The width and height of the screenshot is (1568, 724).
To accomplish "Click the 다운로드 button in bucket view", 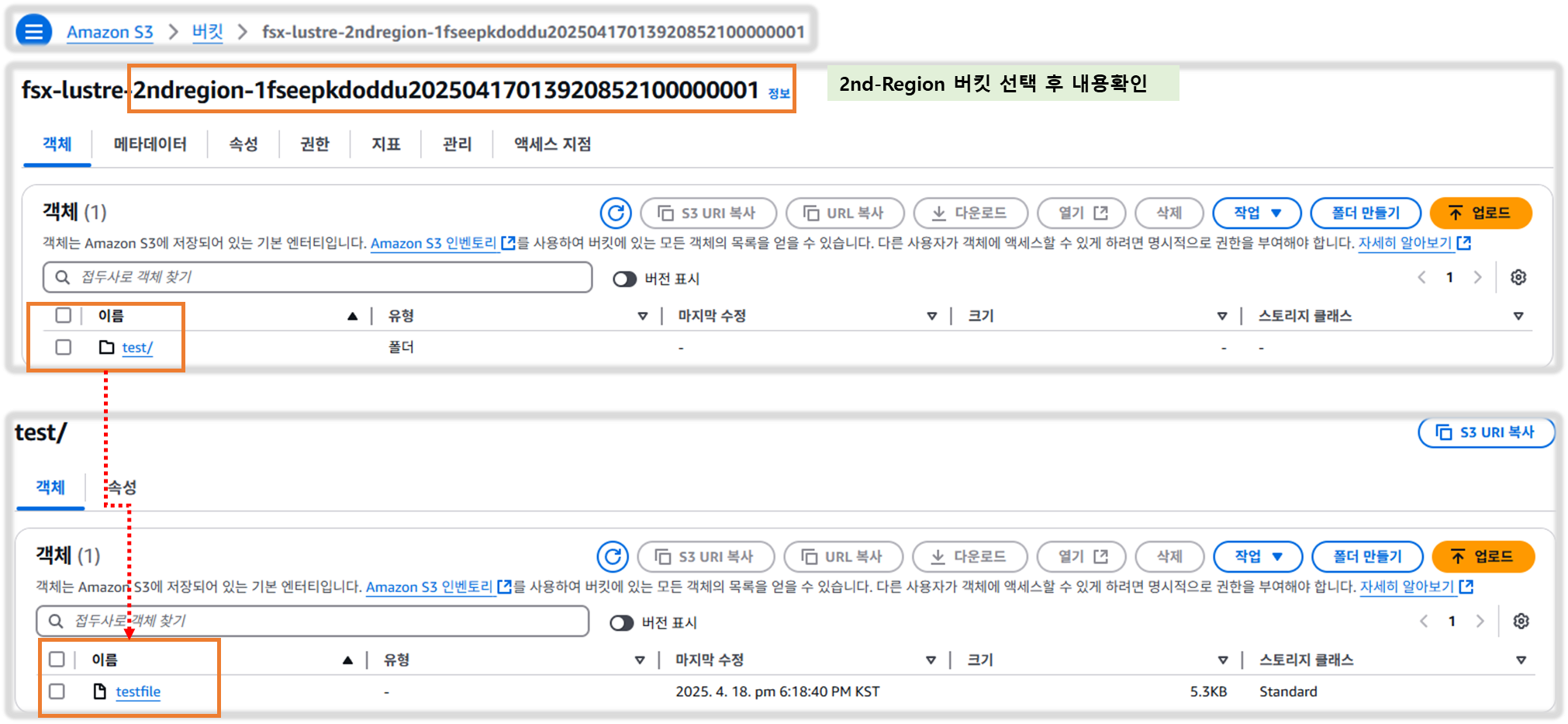I will point(970,213).
